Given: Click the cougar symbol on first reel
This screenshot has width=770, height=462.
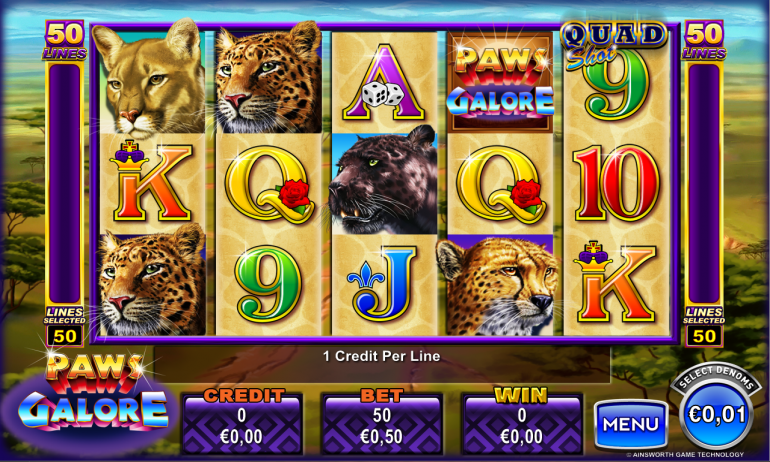Looking at the screenshot, I should coord(150,80).
